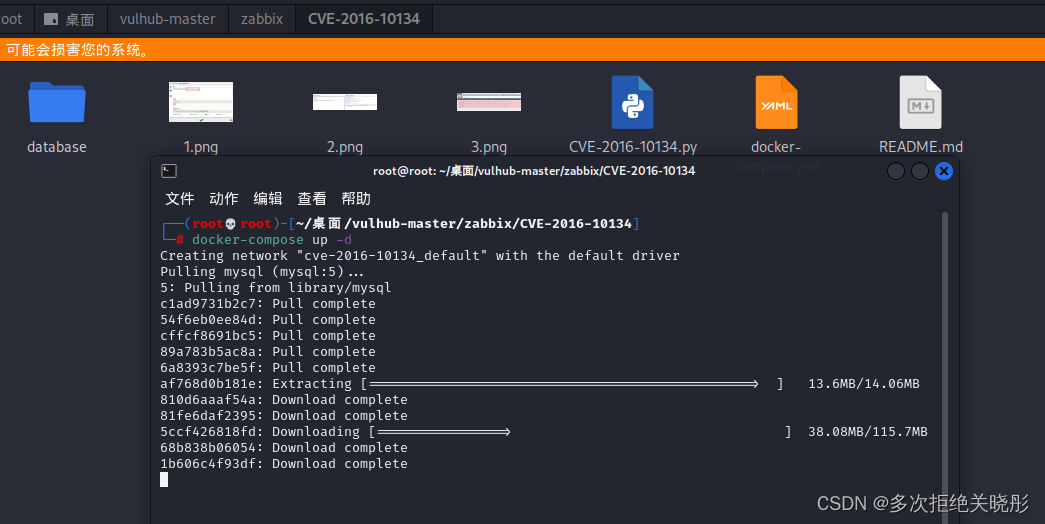Viewport: 1045px width, 524px height.
Task: Select the 3.png image thumbnail
Action: [488, 102]
